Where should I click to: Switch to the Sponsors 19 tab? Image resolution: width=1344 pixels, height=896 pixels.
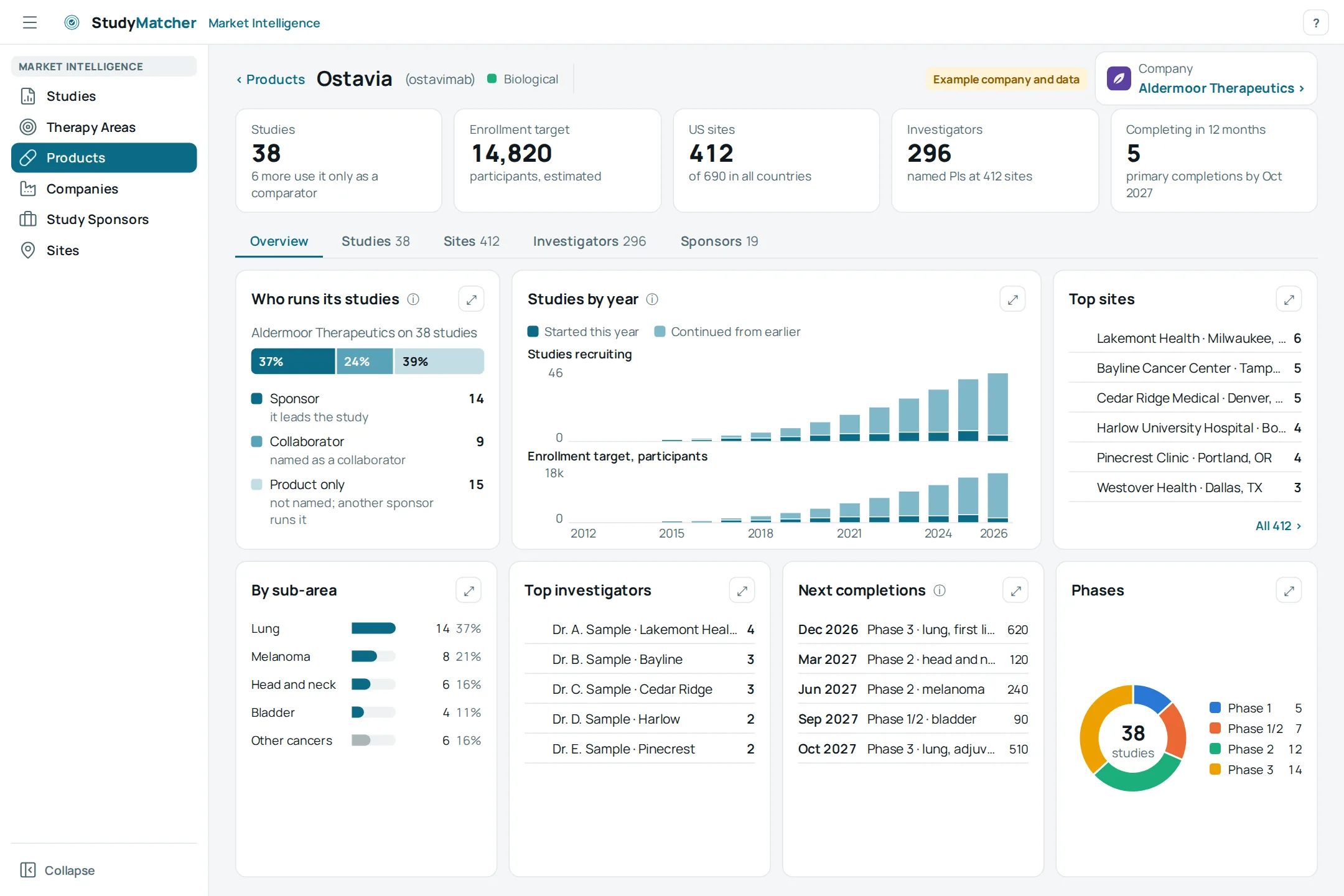[x=719, y=241]
